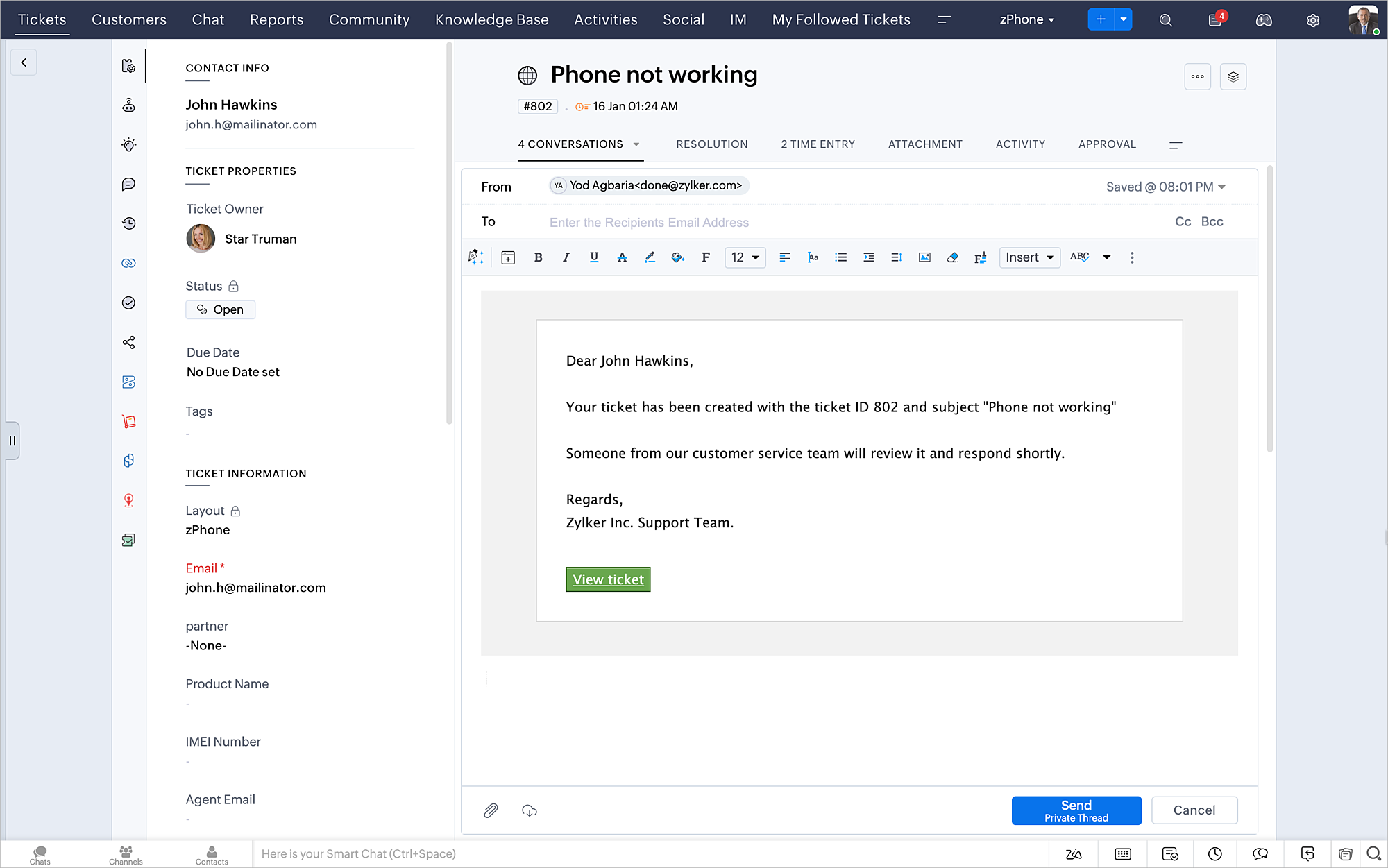Toggle the spell check ABC button

coord(1079,257)
